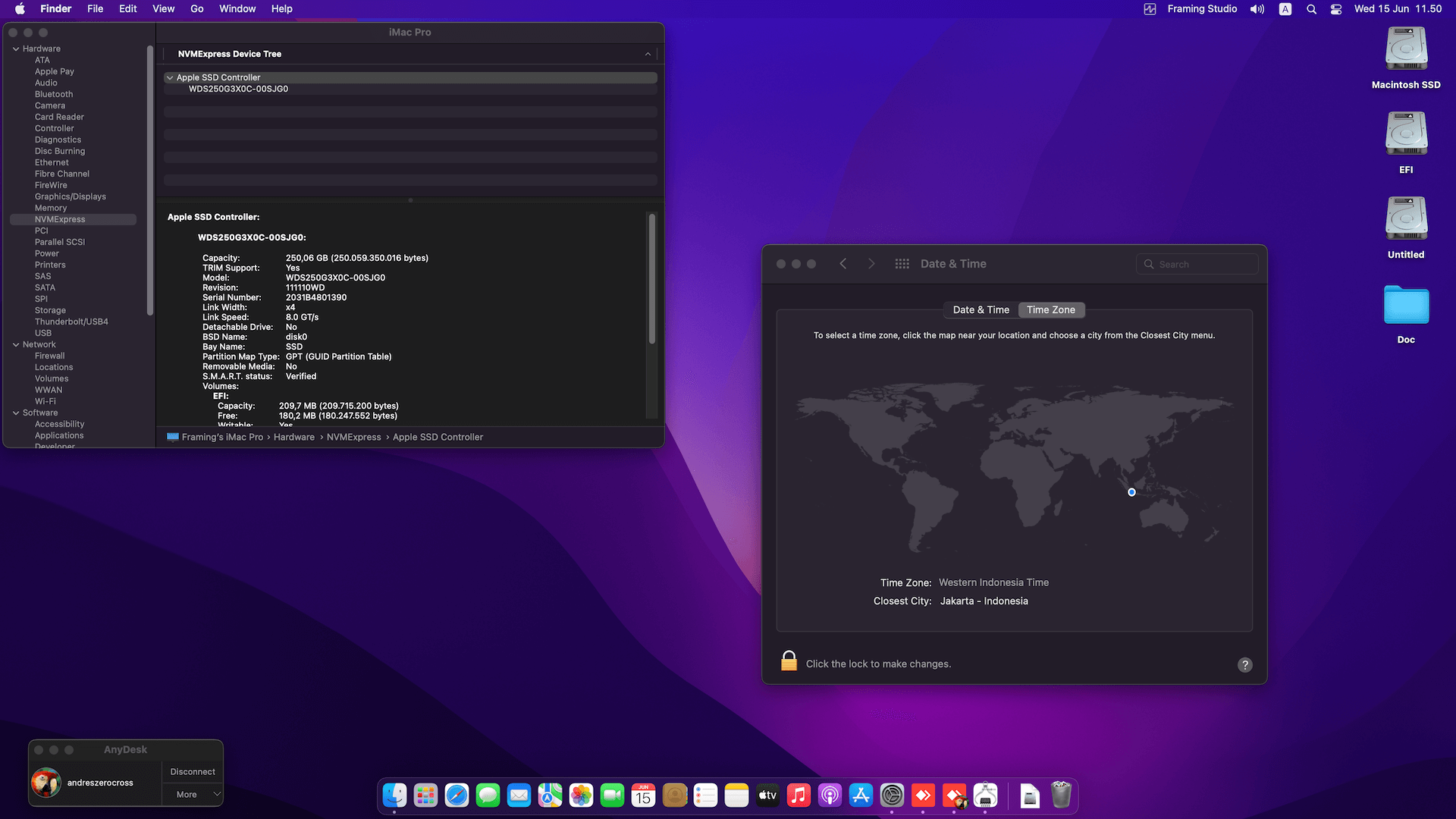1456x819 pixels.
Task: Open Messages app in the Dock
Action: [488, 795]
